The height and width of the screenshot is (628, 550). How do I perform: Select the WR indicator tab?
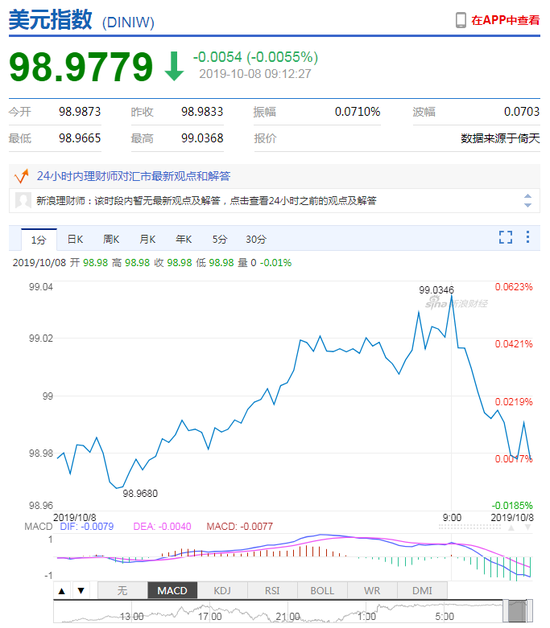coord(372,590)
